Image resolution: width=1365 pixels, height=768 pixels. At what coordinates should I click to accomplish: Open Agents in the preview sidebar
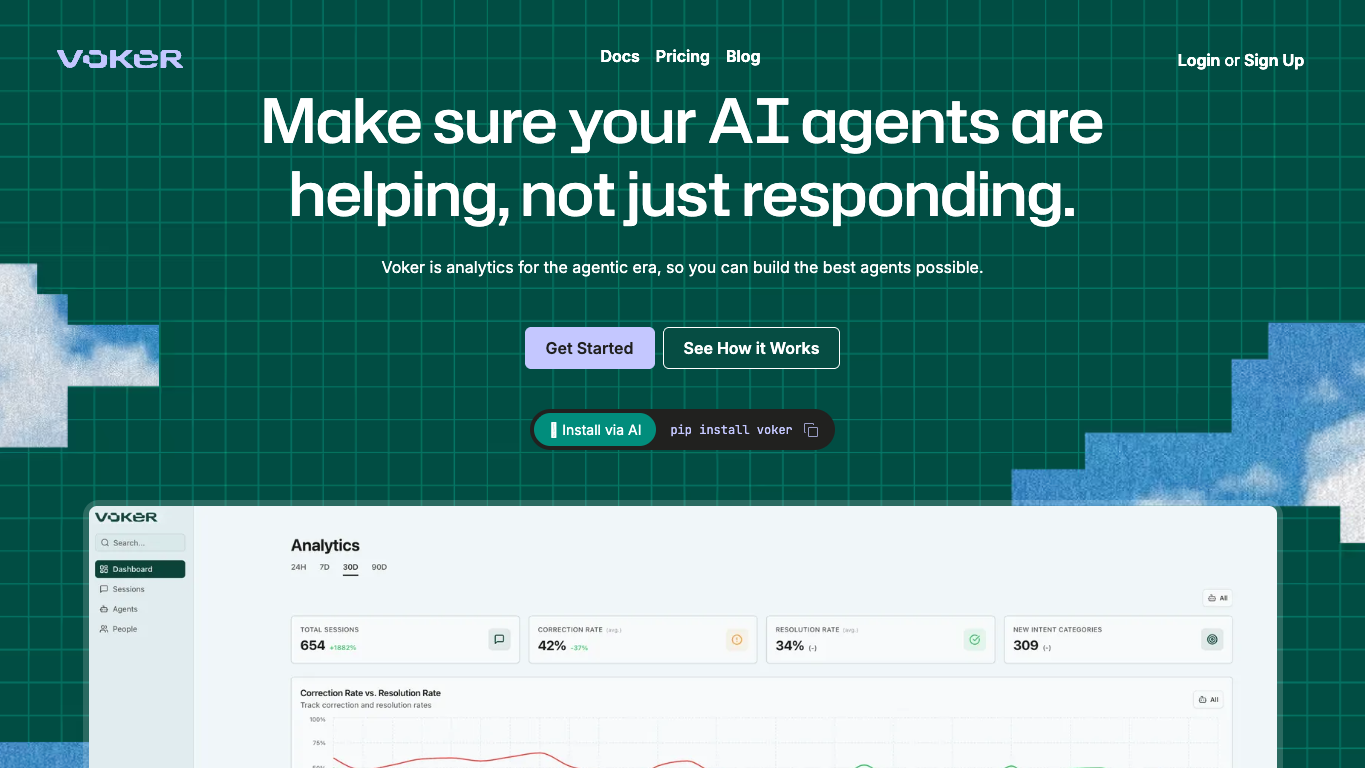(140, 609)
